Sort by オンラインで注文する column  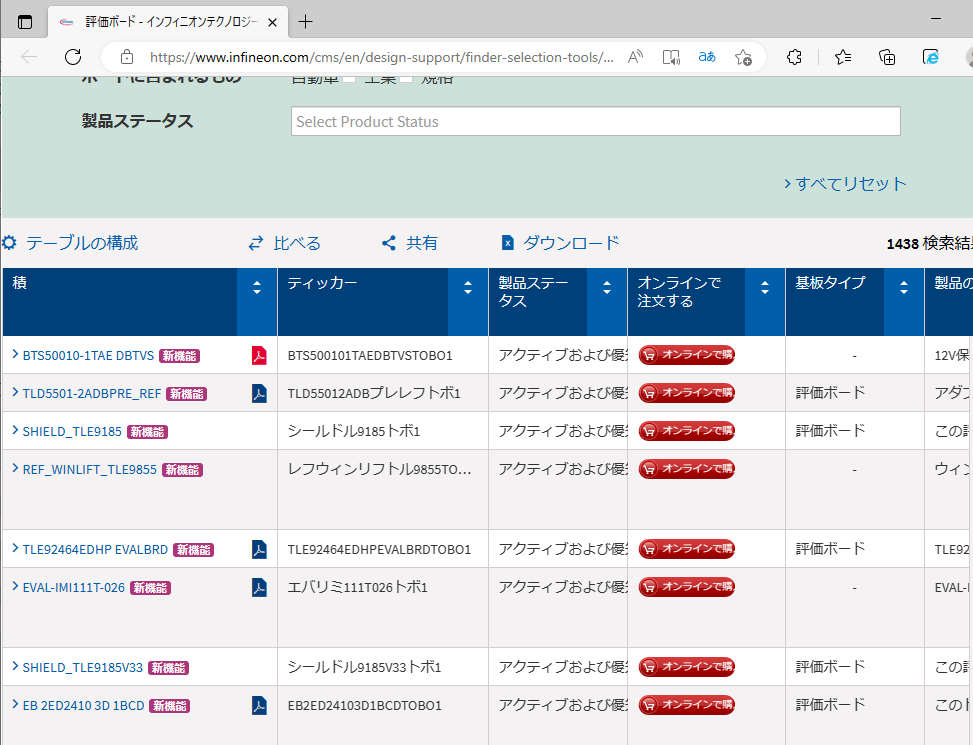[x=764, y=288]
